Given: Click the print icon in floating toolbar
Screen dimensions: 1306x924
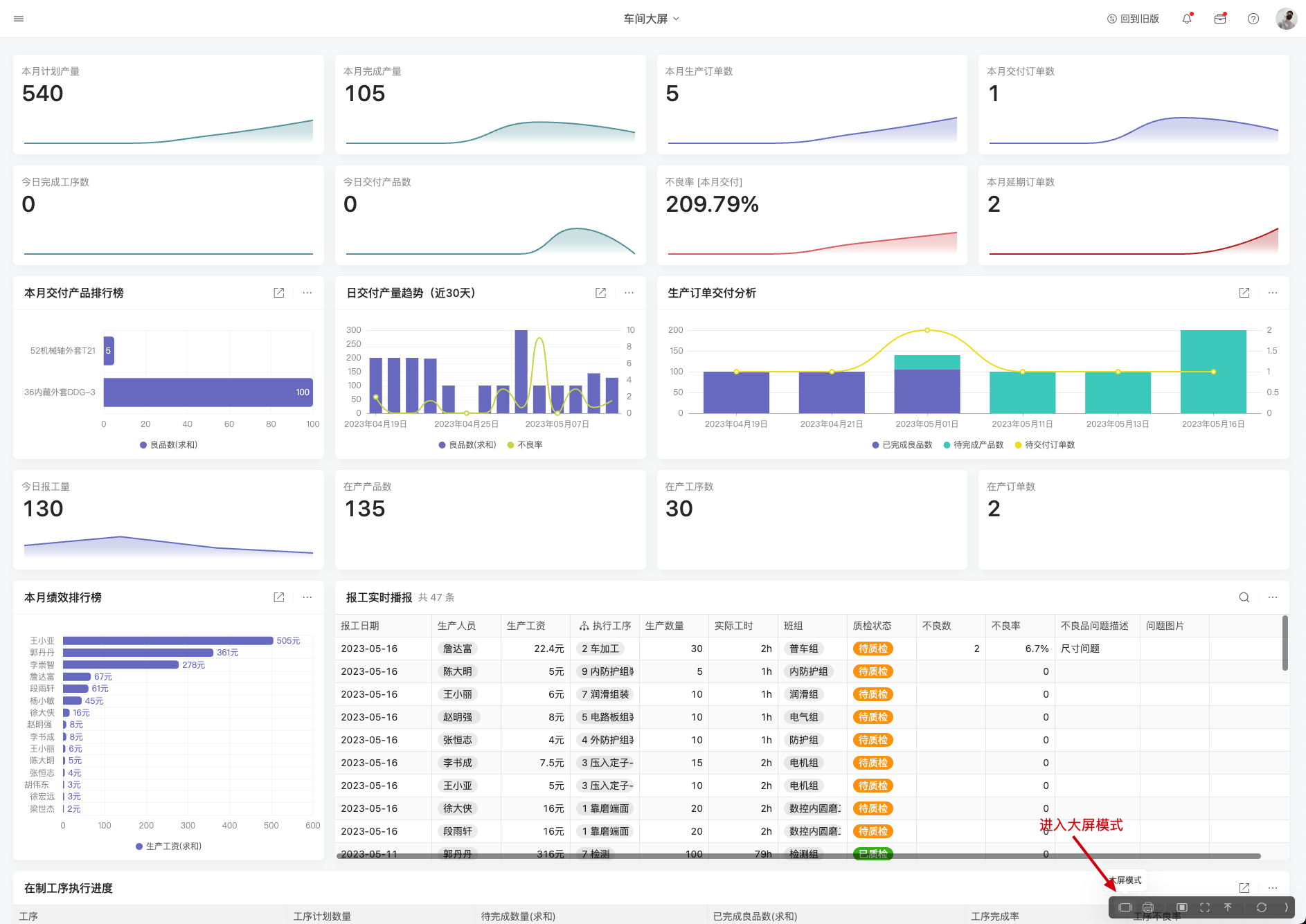Looking at the screenshot, I should click(x=1148, y=907).
